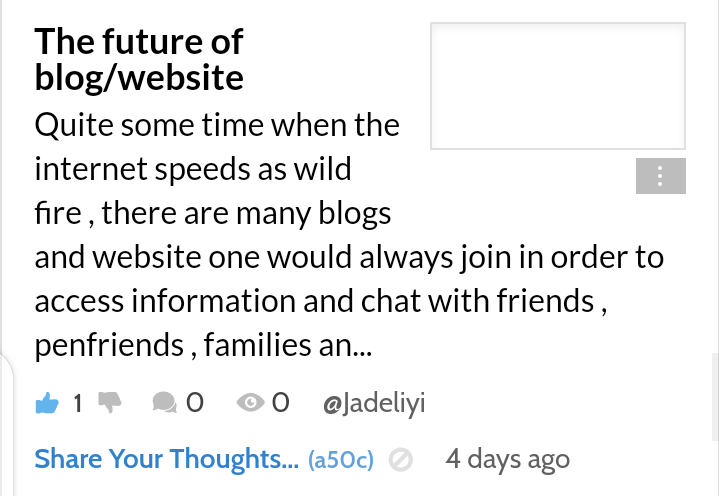
Task: Click the word penfriends in the excerpt
Action: pos(109,345)
